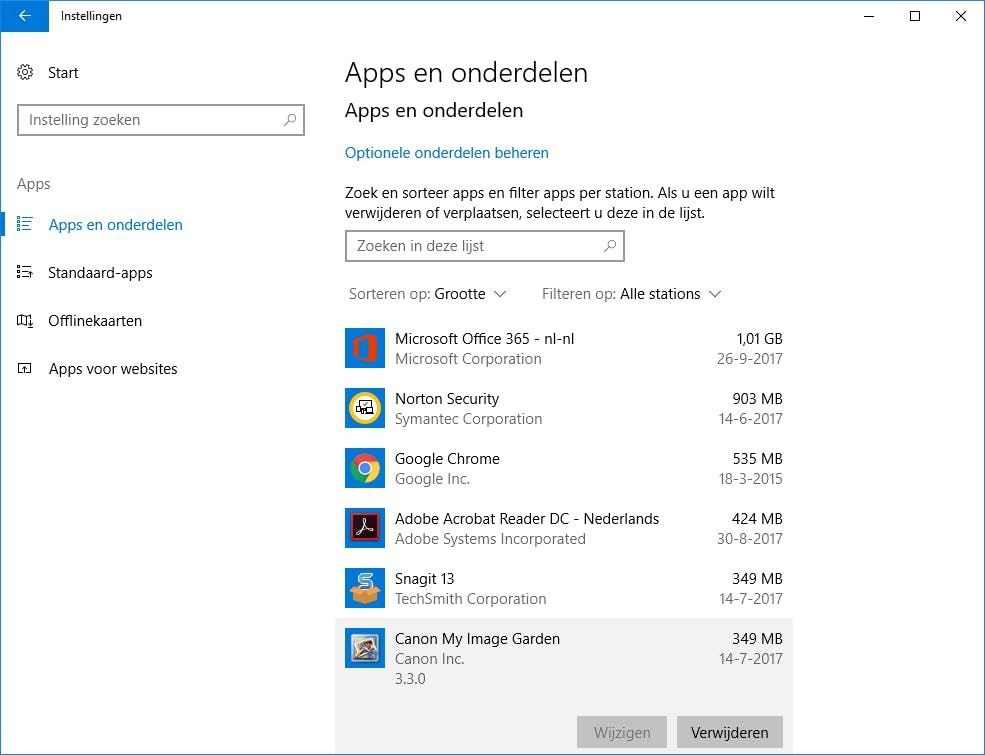Image resolution: width=985 pixels, height=755 pixels.
Task: Click the Apps voor websites icon
Action: (24, 368)
